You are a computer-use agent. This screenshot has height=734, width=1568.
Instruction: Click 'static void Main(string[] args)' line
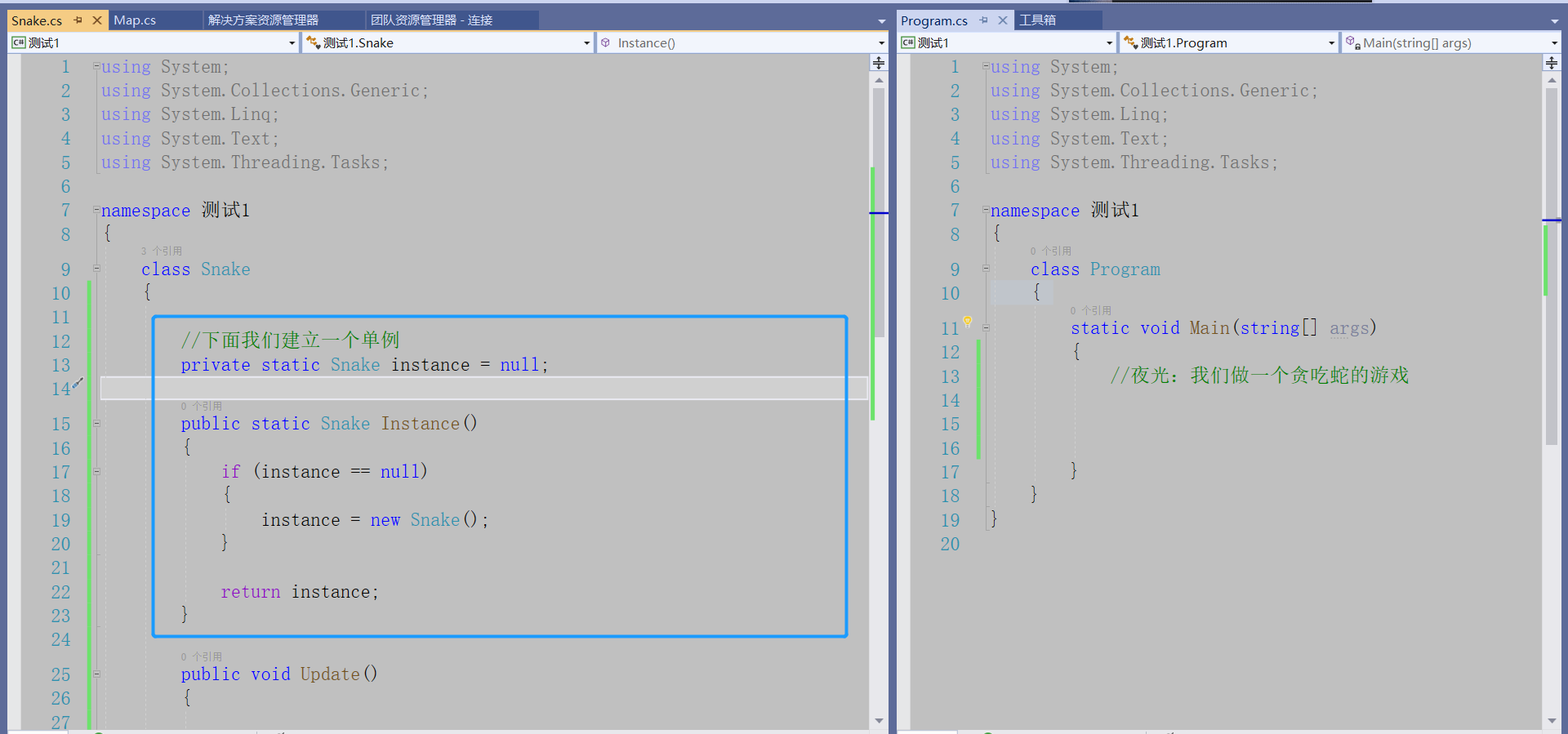1223,328
